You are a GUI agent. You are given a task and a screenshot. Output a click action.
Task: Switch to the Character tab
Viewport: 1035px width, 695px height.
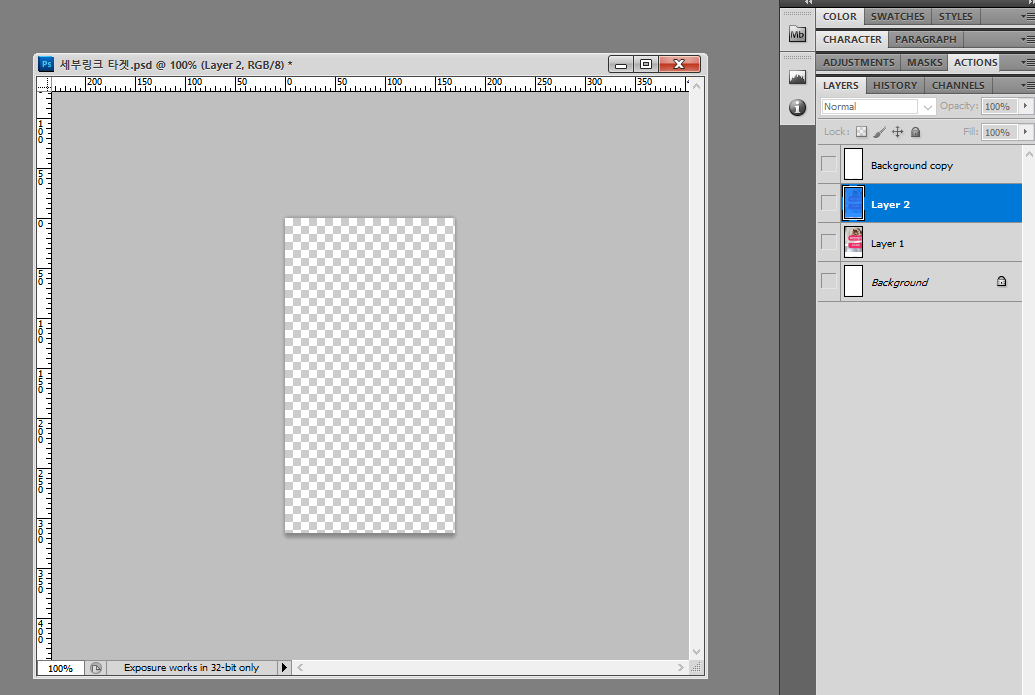[852, 40]
